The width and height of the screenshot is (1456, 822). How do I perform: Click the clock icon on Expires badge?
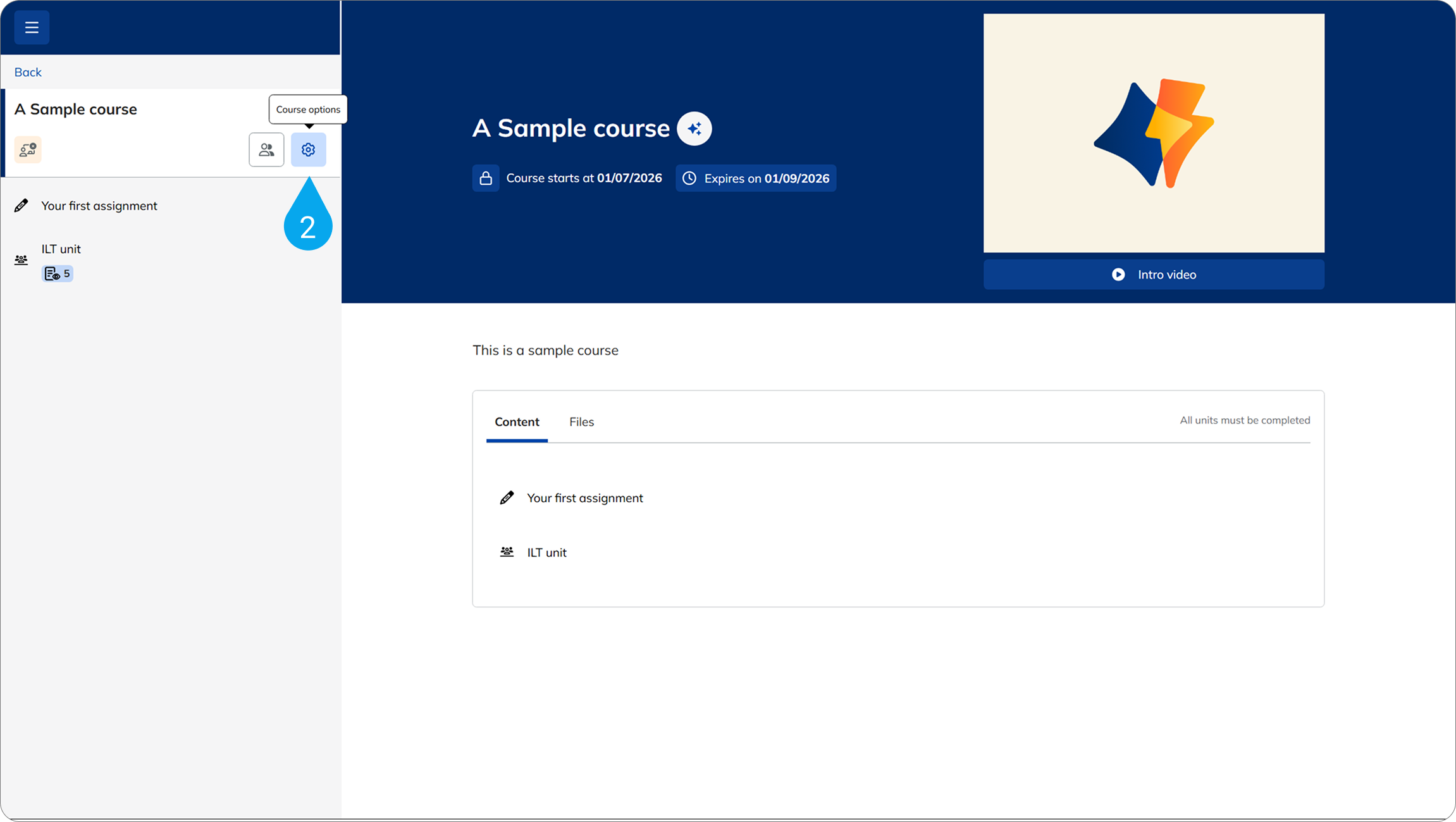click(x=689, y=178)
